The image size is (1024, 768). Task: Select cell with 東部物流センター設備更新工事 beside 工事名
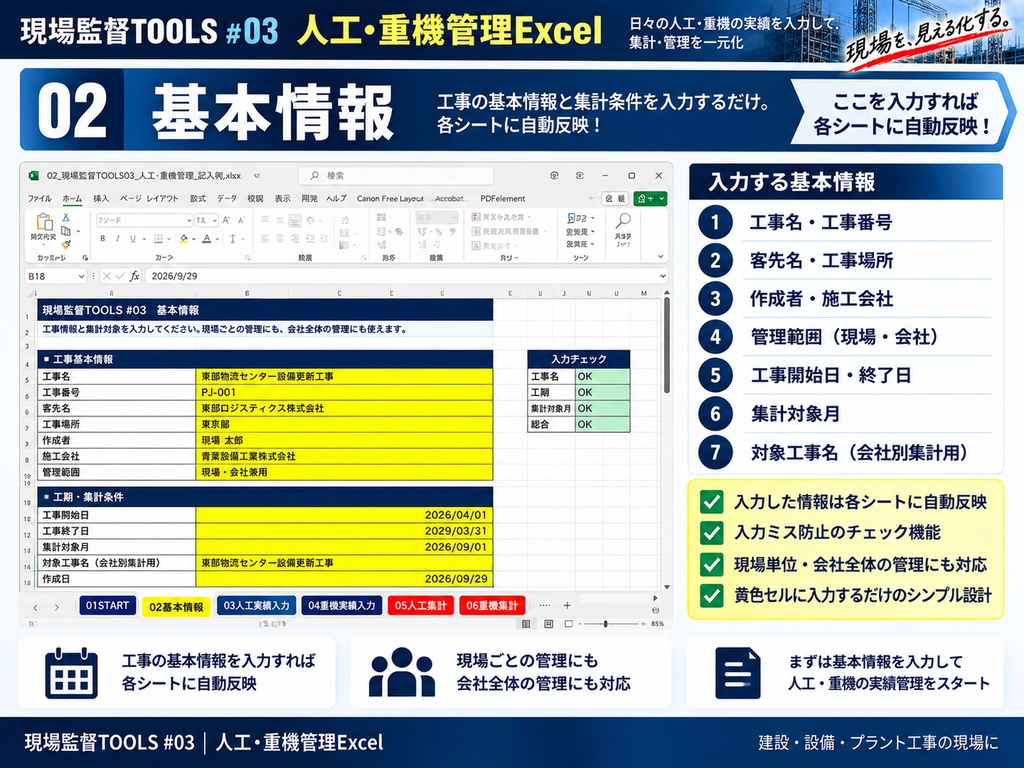344,377
